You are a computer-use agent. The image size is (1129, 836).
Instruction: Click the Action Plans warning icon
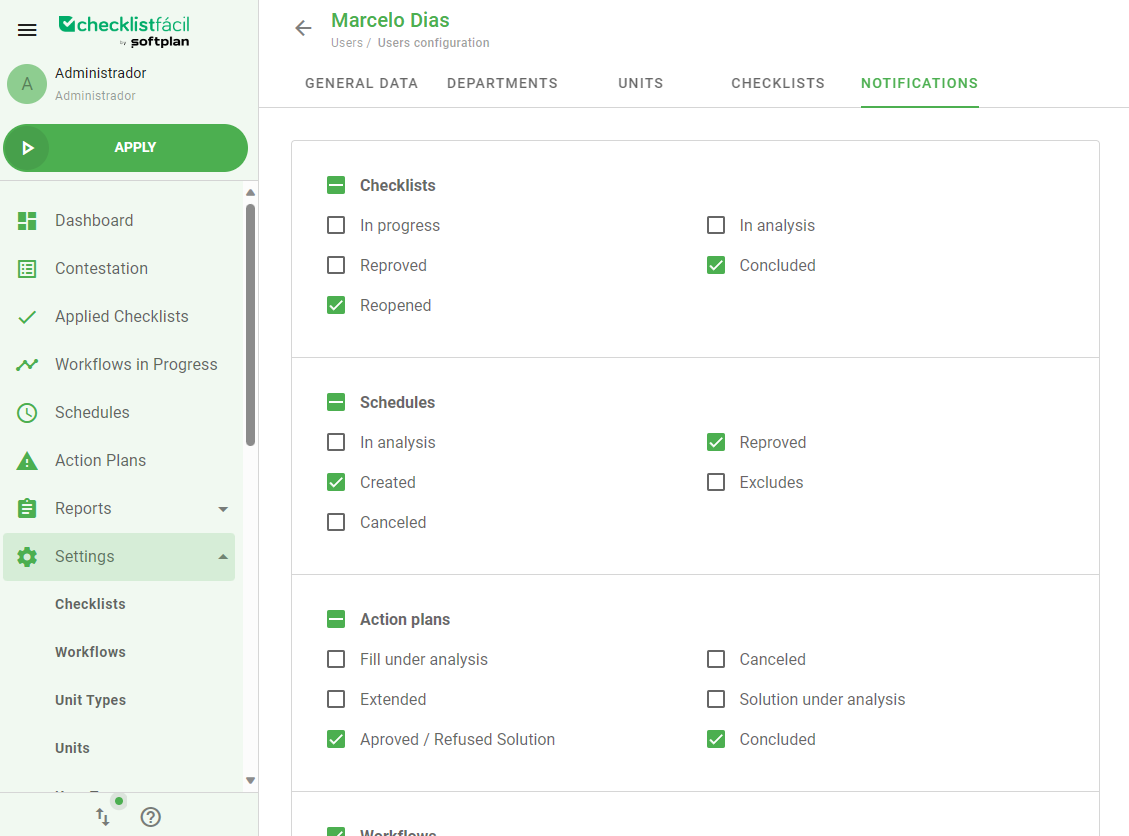27,461
